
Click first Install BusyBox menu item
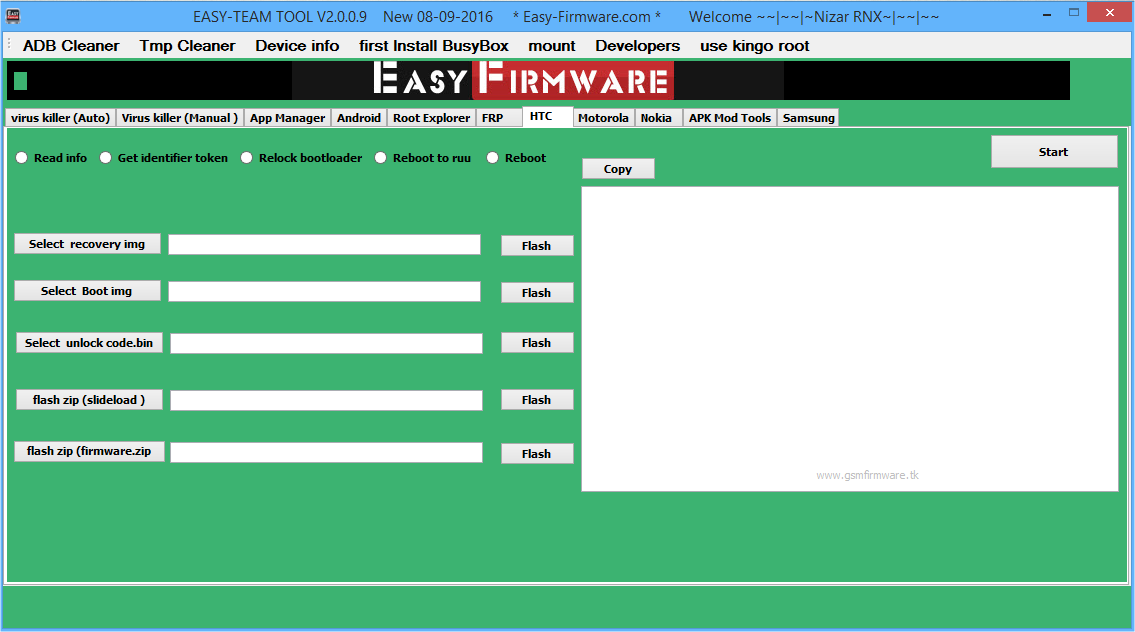pos(434,46)
